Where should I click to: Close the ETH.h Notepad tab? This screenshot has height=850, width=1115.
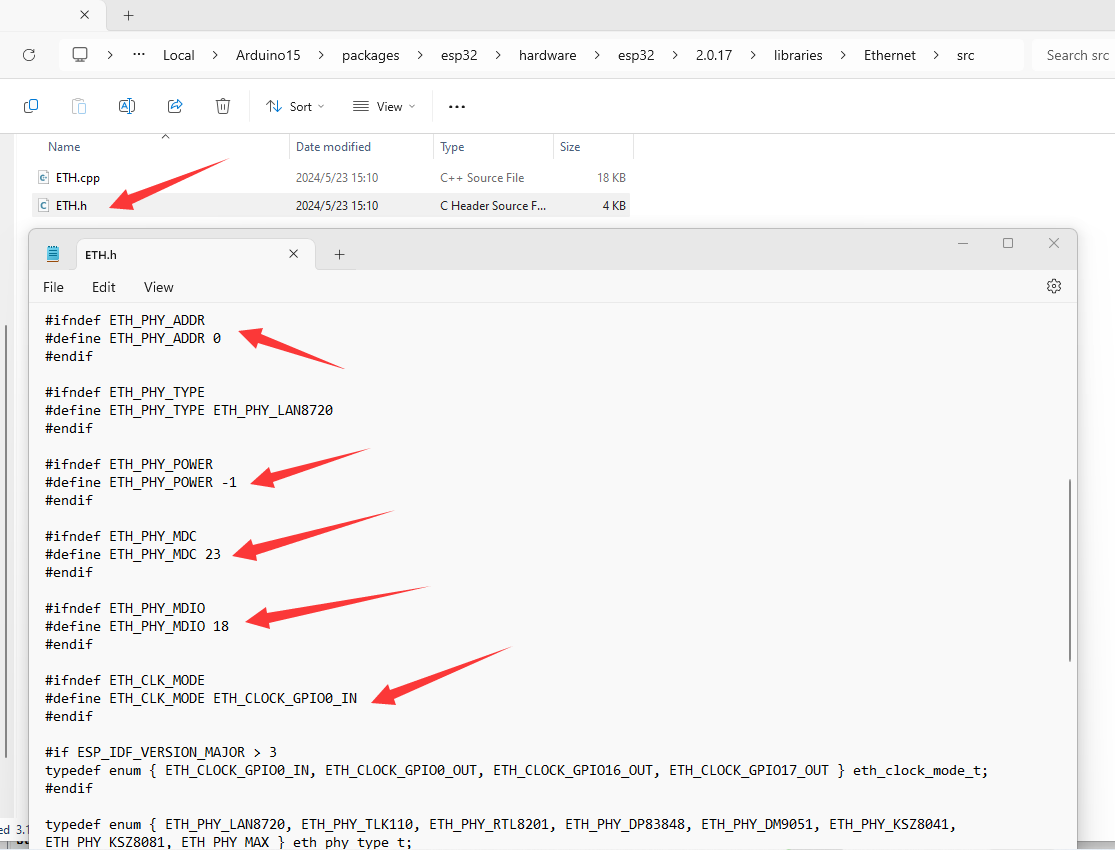point(294,254)
